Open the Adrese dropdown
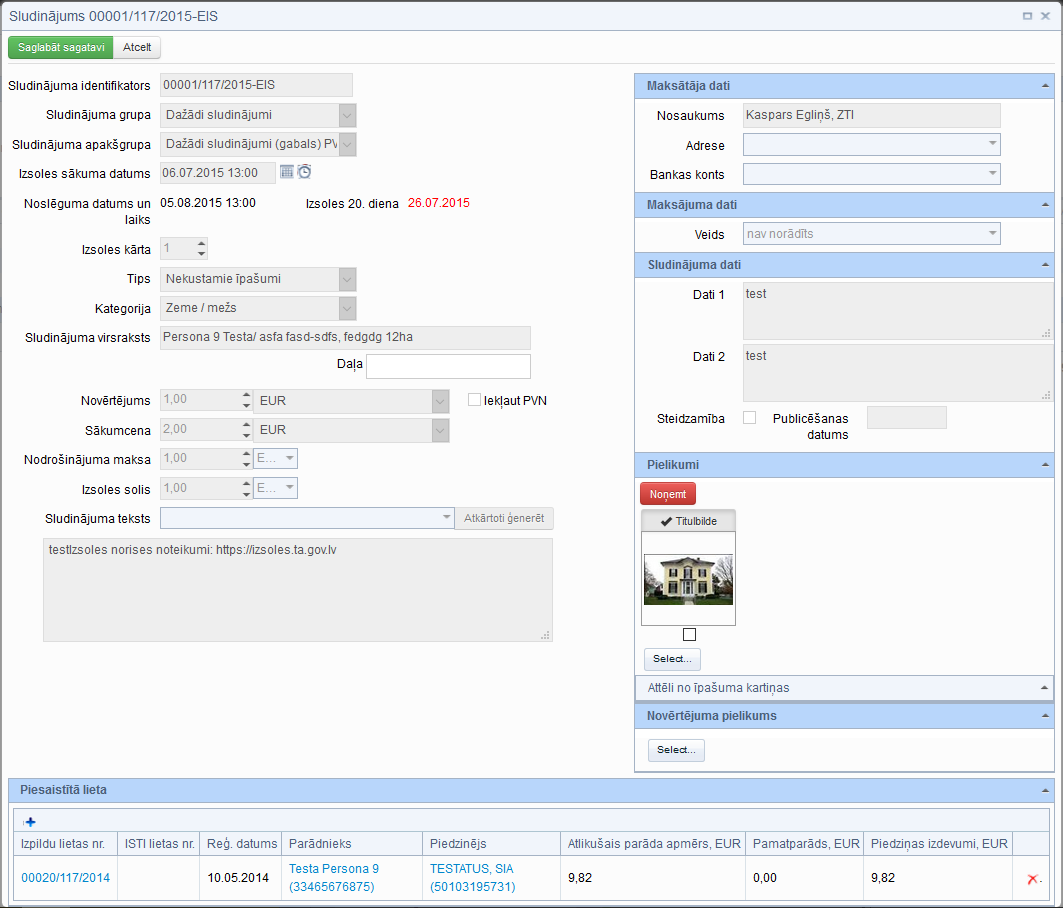This screenshot has height=908, width=1063. click(x=992, y=145)
